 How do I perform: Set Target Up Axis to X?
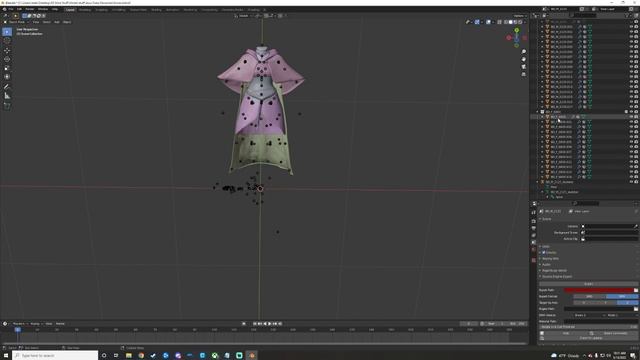pos(584,303)
